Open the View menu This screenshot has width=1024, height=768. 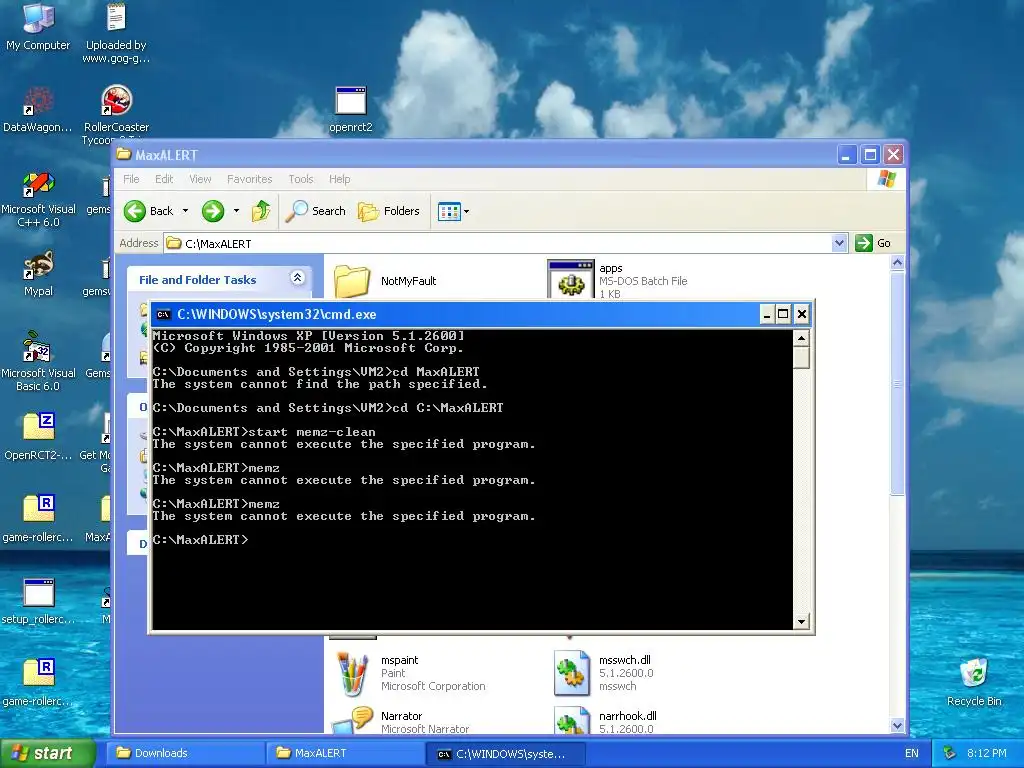(x=200, y=179)
